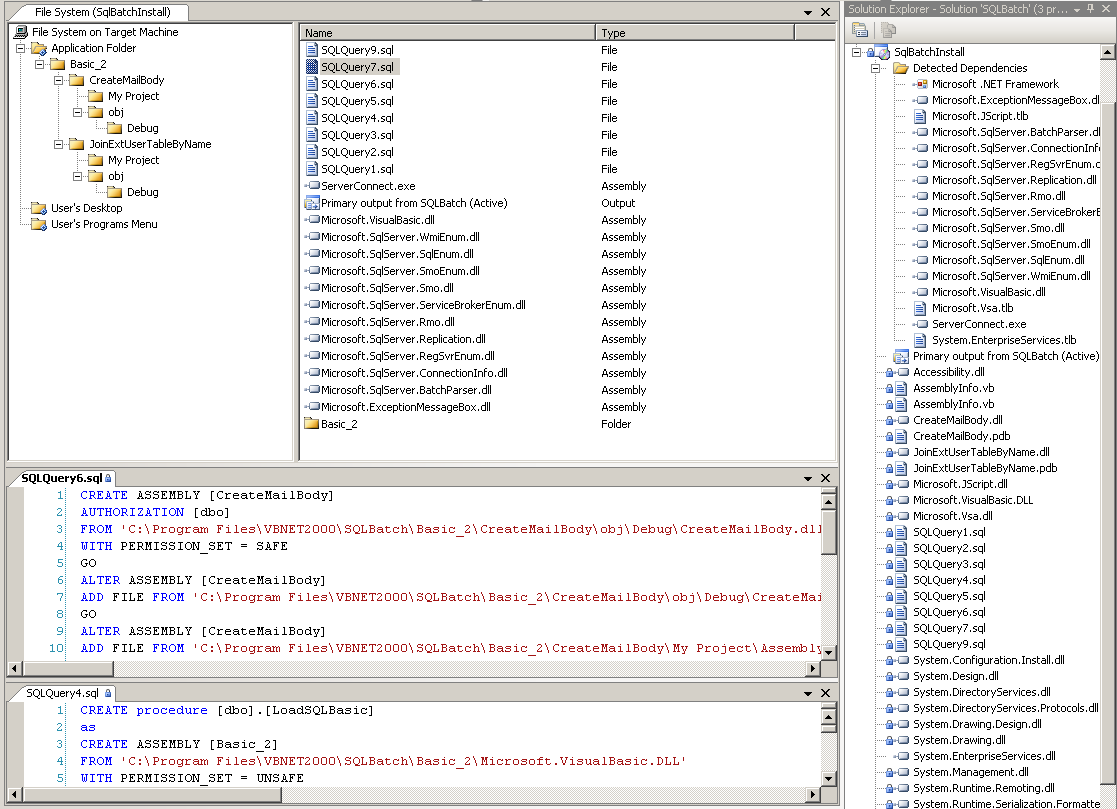Select Microsoft.SqlServer.Smo.dll in the file list
Image resolution: width=1117 pixels, height=809 pixels.
tap(387, 288)
